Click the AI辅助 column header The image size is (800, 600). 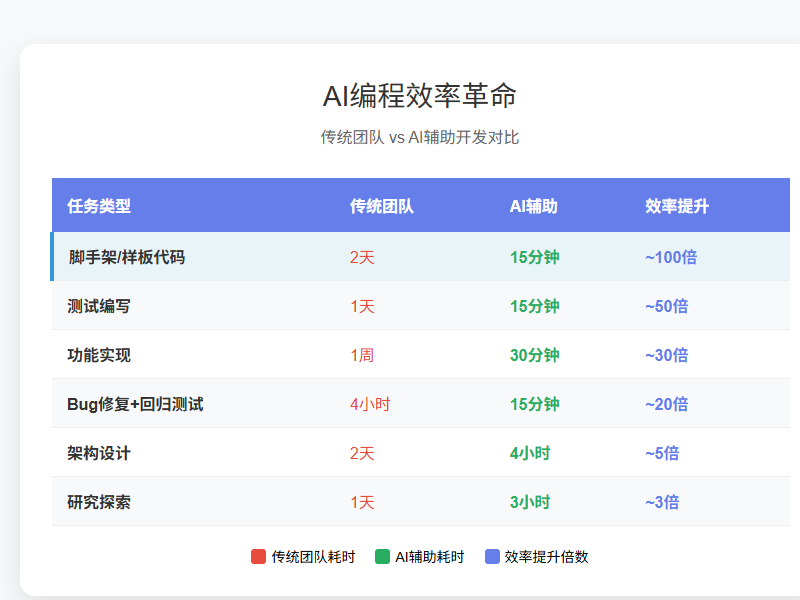pyautogui.click(x=530, y=207)
